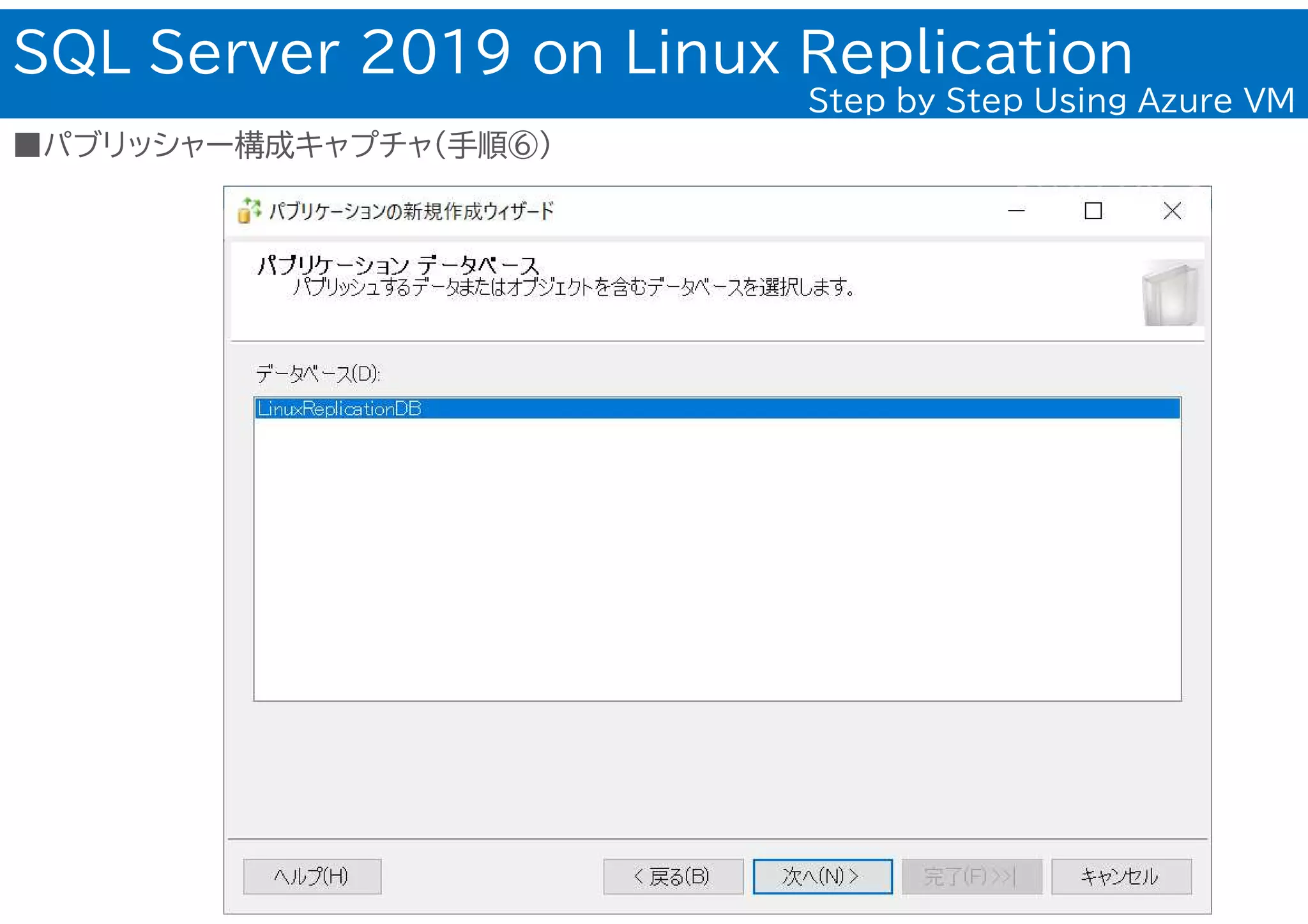This screenshot has width=1308, height=924.
Task: Click the キャンセル cancel button
Action: 1122,876
